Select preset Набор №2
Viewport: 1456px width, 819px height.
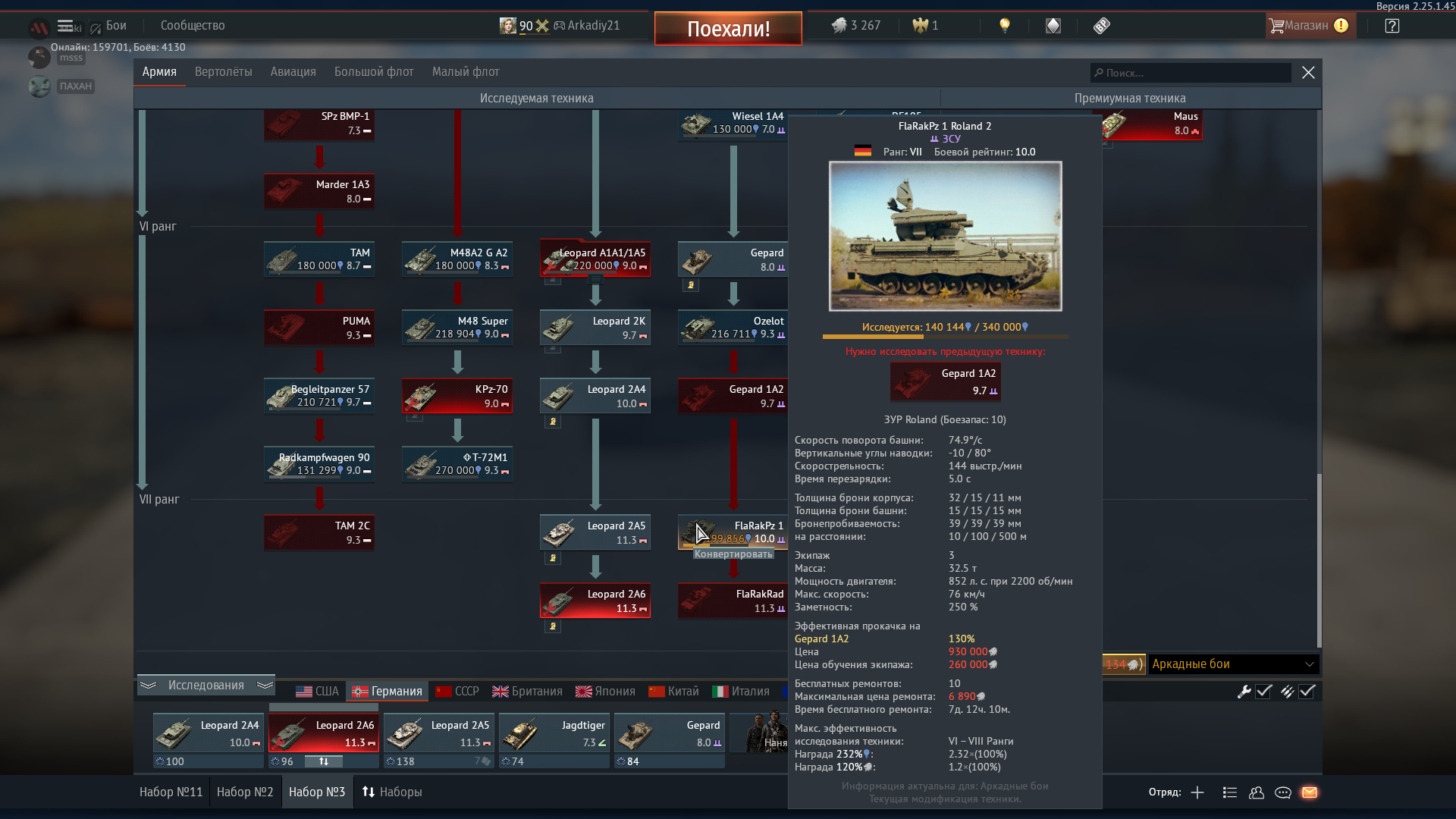coord(245,792)
